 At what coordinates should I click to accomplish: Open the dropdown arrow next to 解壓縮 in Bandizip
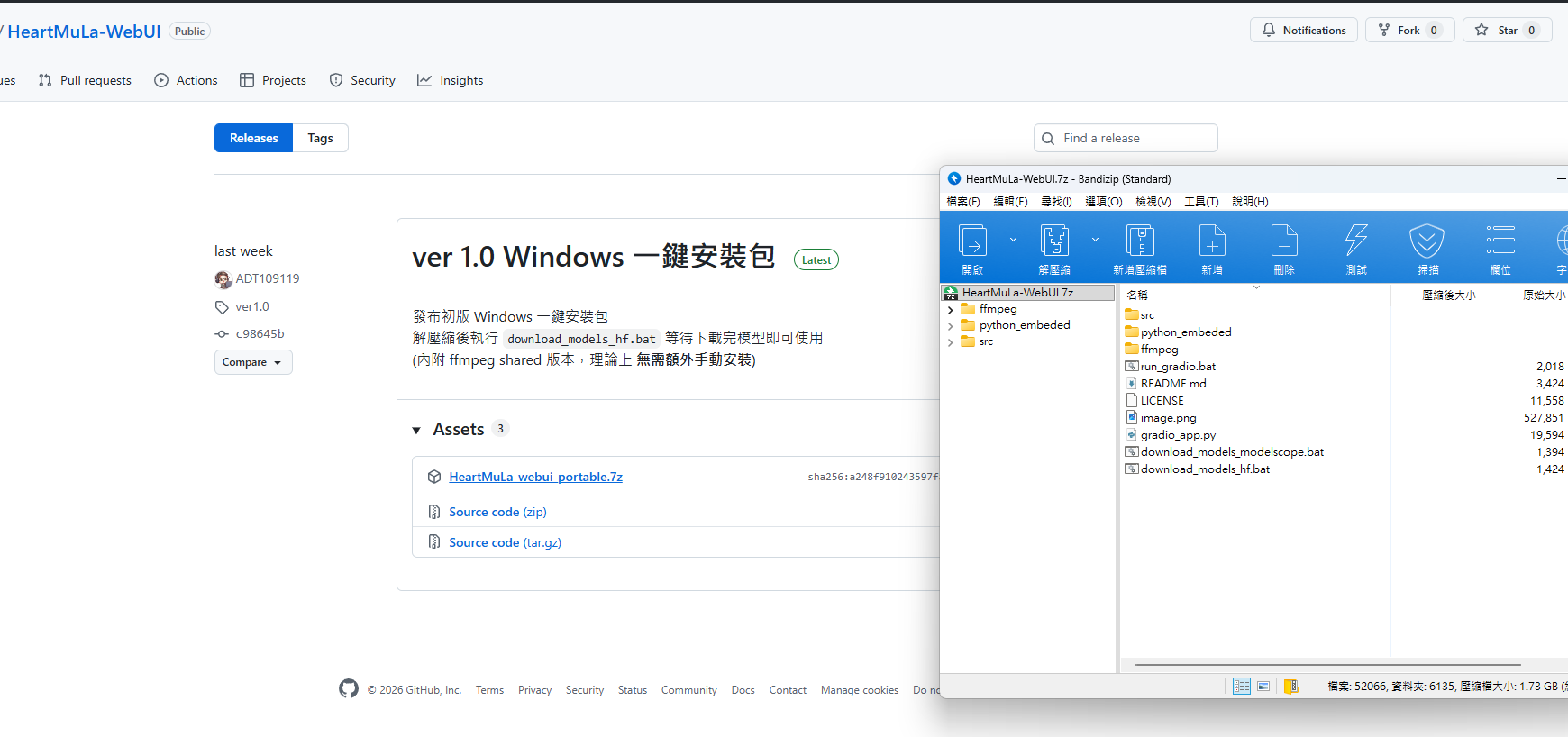(1095, 240)
